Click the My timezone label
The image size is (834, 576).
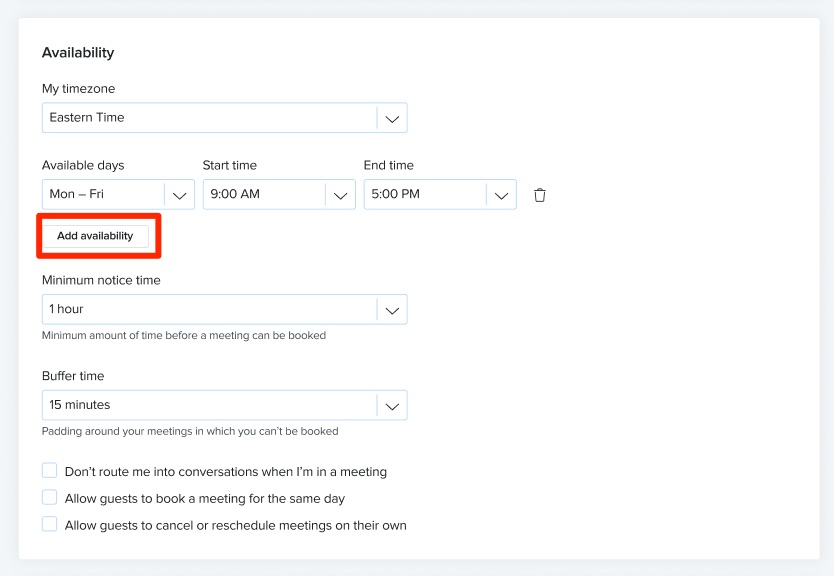(x=78, y=88)
